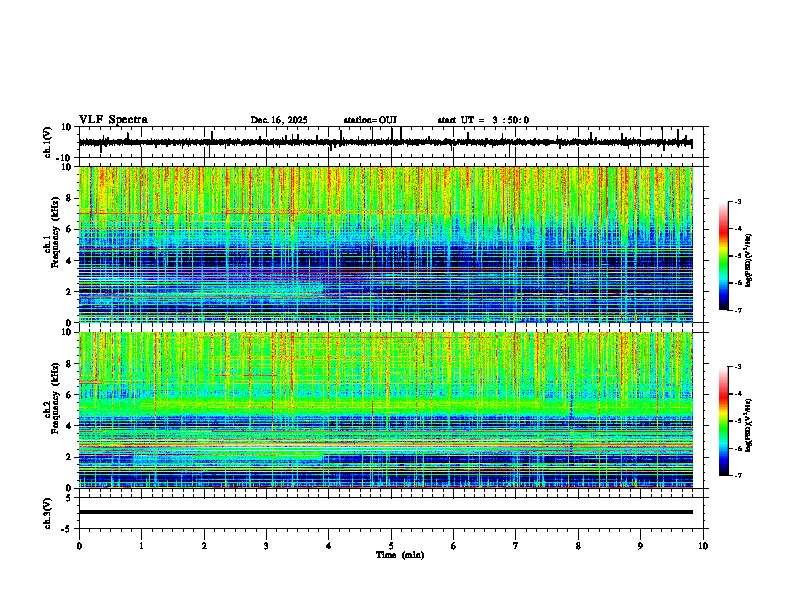Click time axis tick label "2"

204,546
